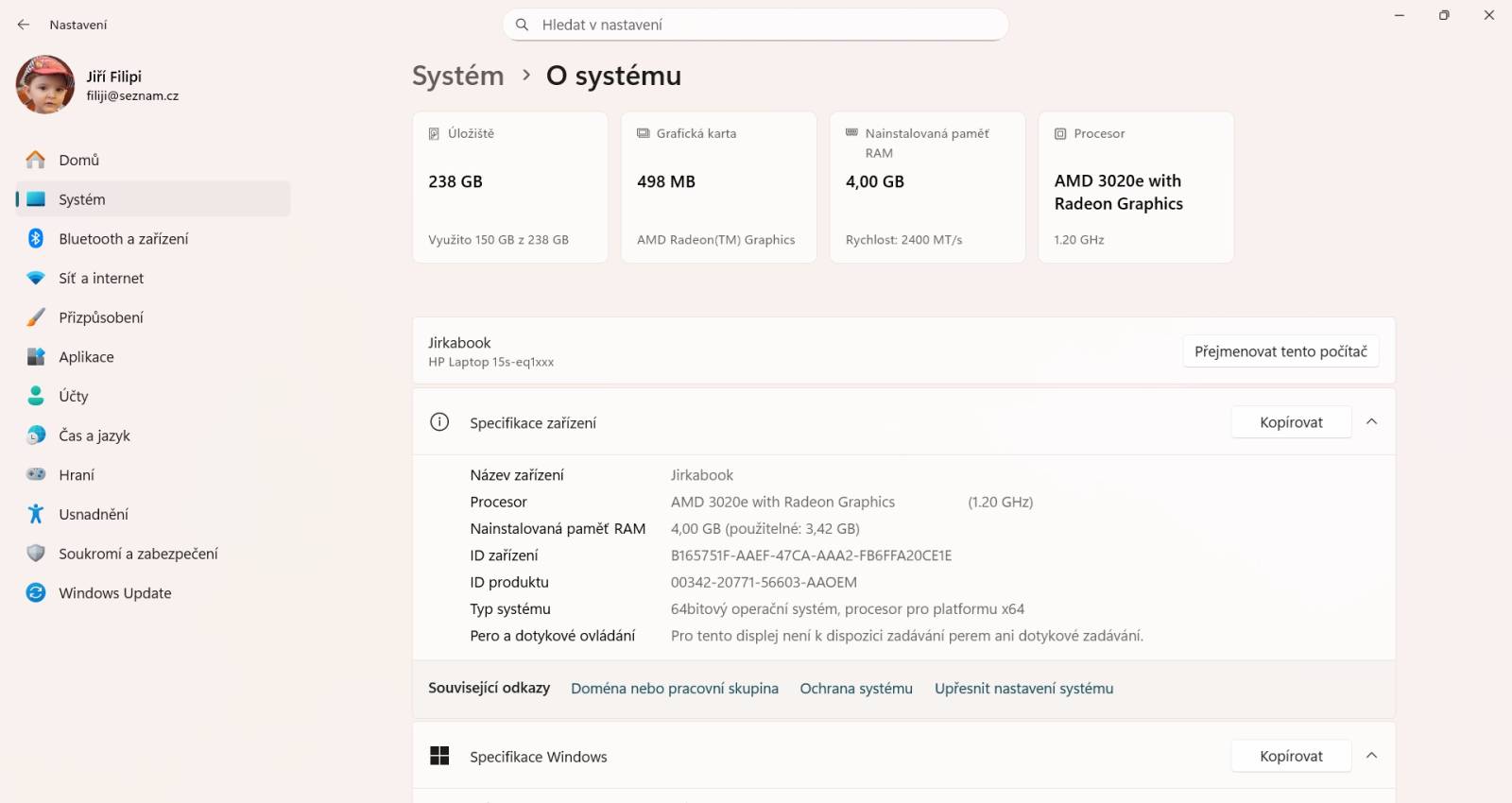Click the Aplikace sidebar icon

pos(36,357)
